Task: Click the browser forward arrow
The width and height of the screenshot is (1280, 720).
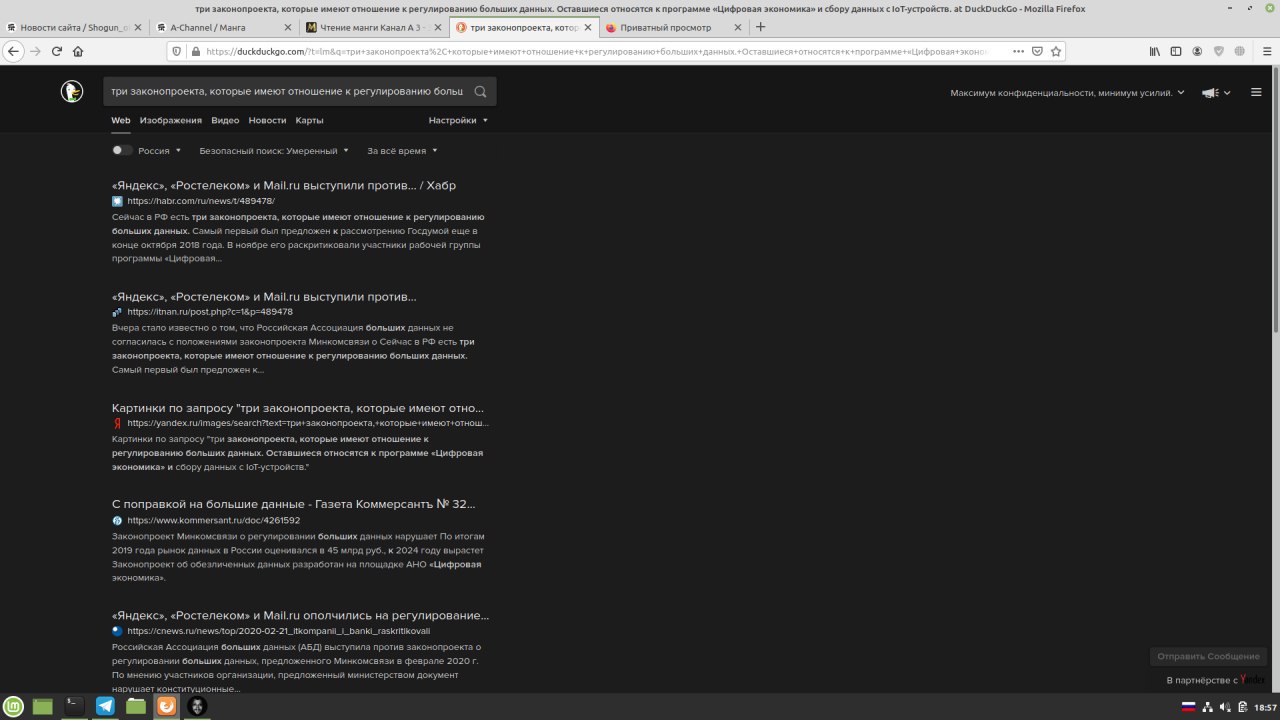Action: click(36, 51)
